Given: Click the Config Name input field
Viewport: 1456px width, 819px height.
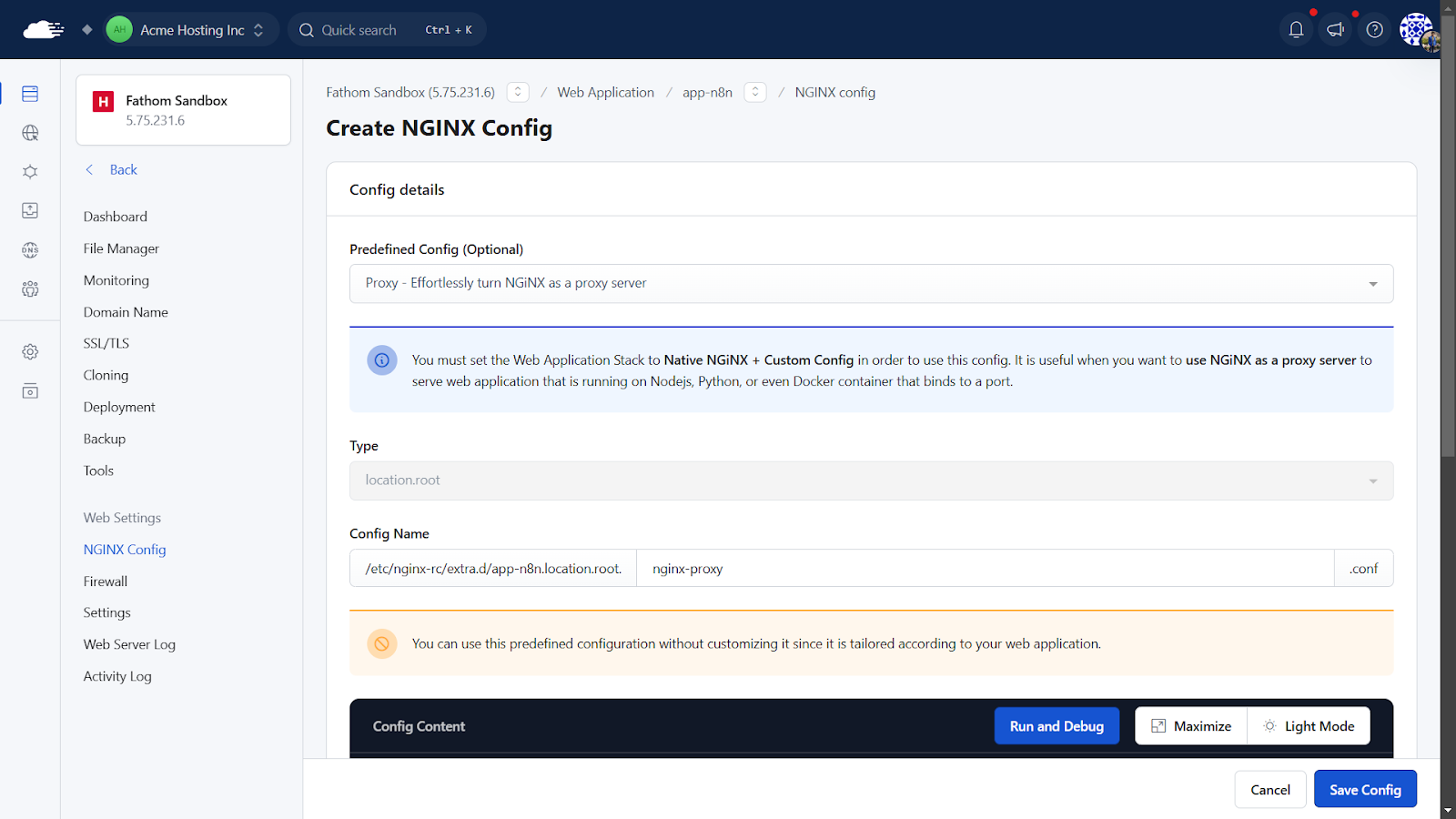Looking at the screenshot, I should [x=984, y=569].
